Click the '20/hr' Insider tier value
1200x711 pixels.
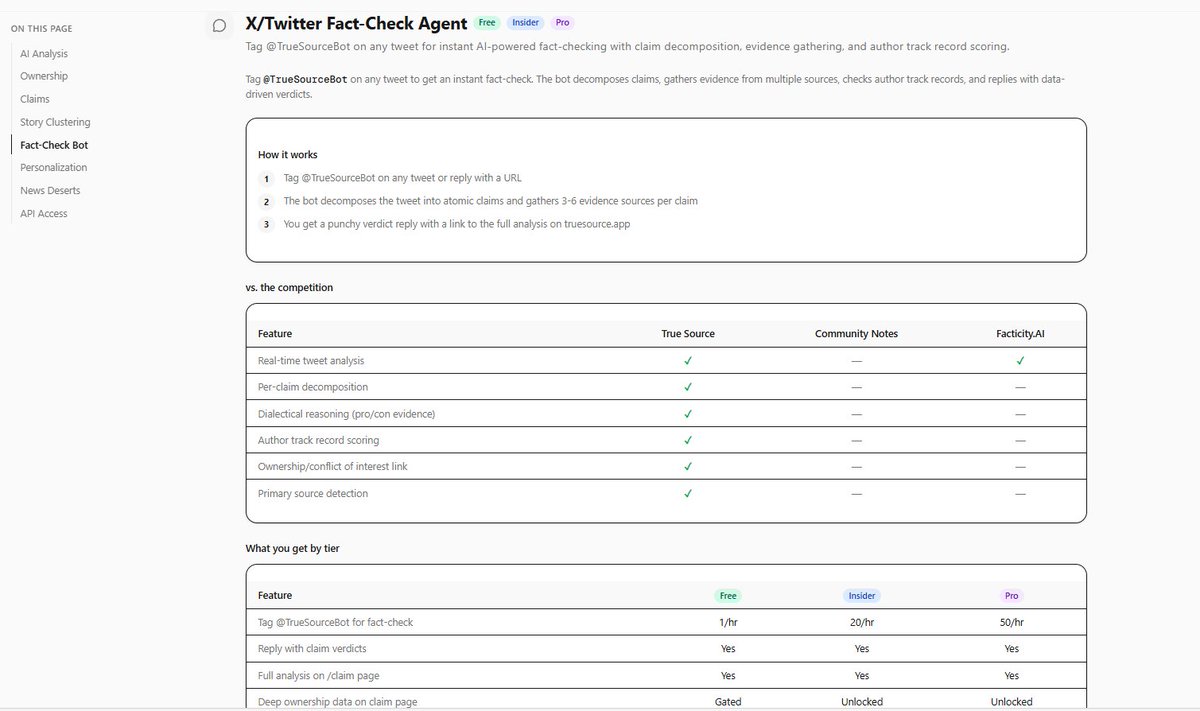click(862, 622)
